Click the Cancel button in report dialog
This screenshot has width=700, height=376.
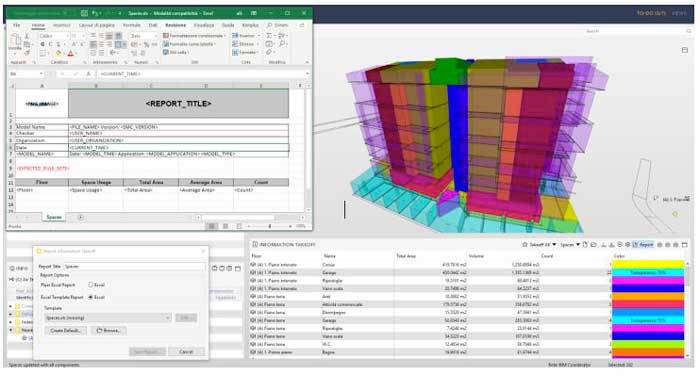pyautogui.click(x=186, y=352)
